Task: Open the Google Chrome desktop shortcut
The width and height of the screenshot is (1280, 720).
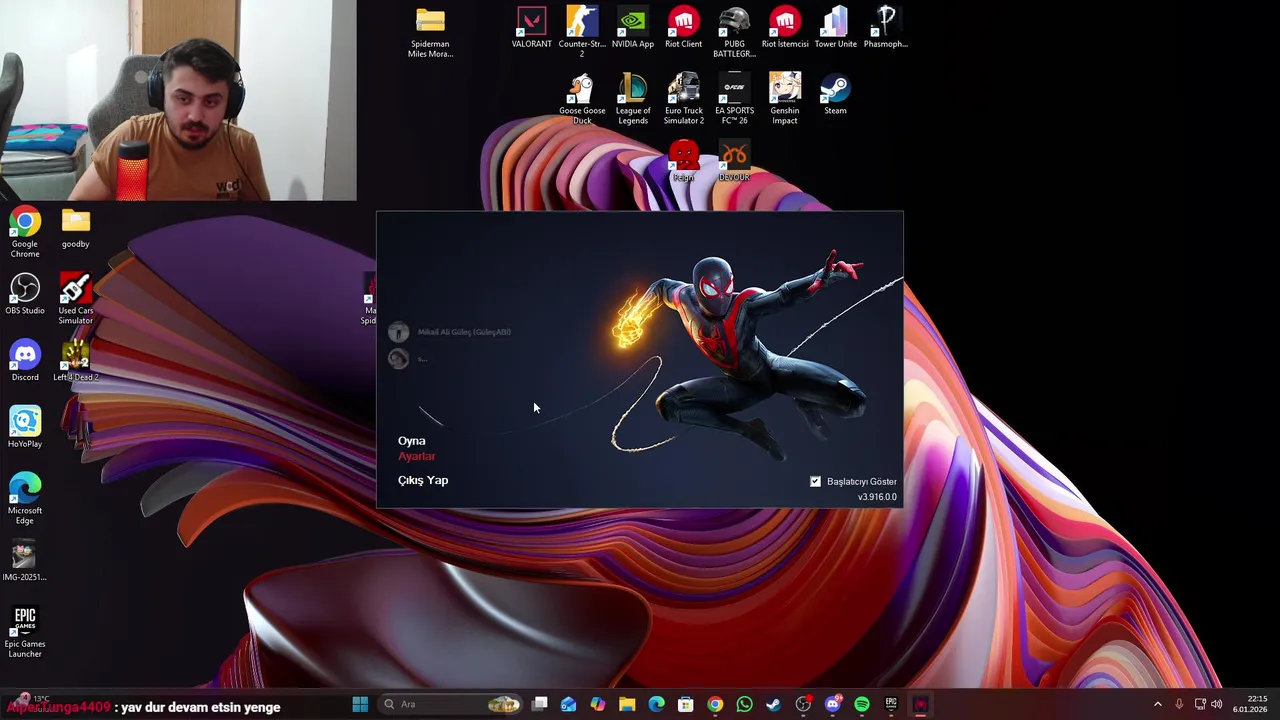Action: 25,232
